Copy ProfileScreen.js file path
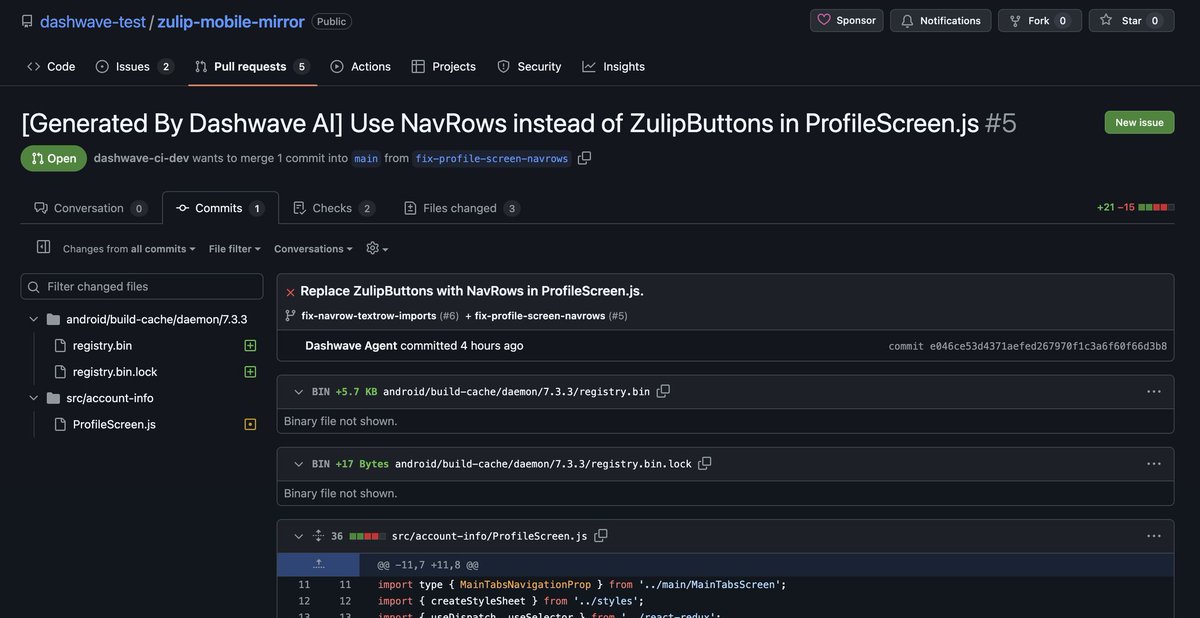This screenshot has width=1200, height=618. pos(601,535)
